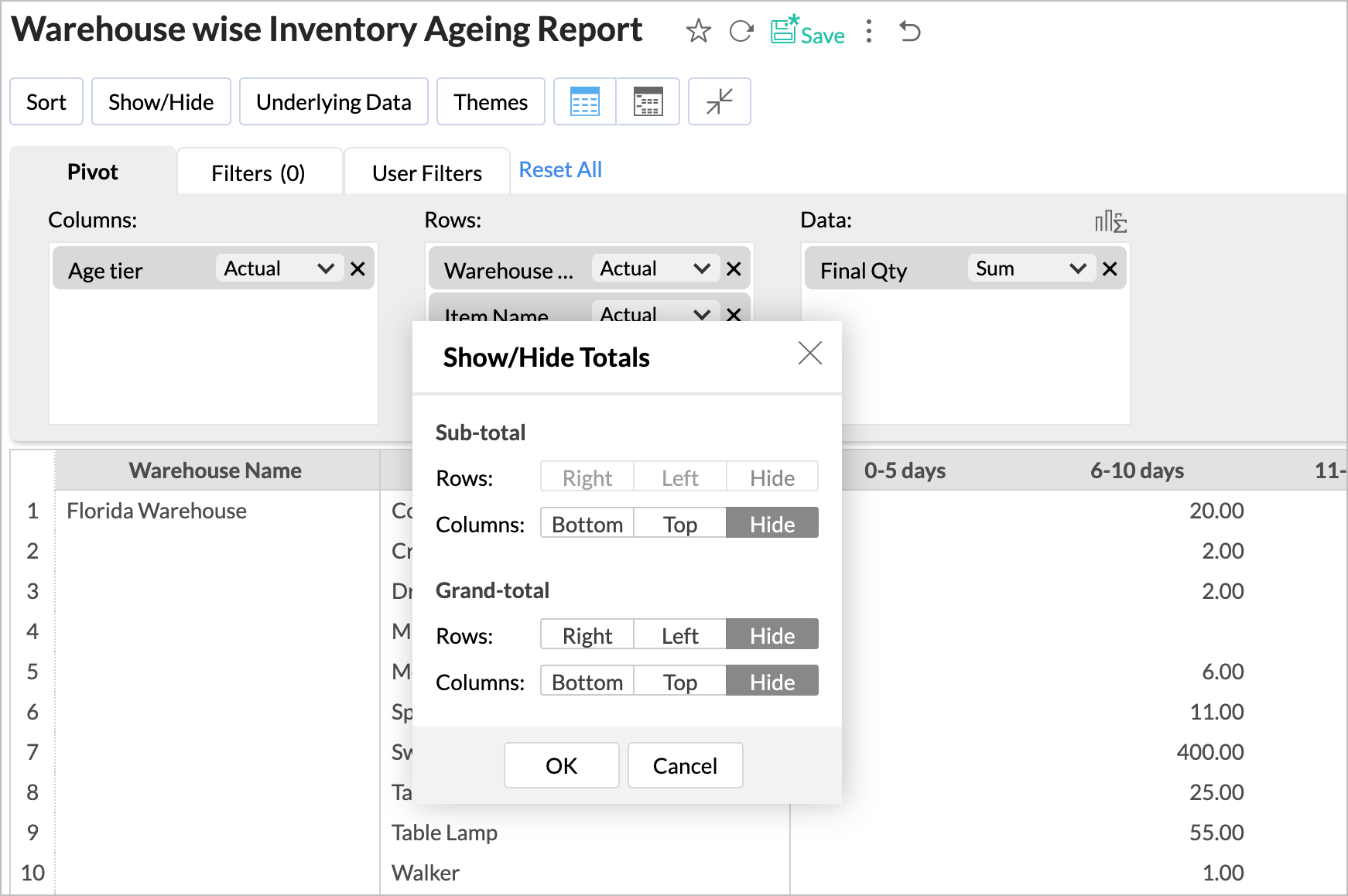Click the 1.00 value cell
The image size is (1348, 896).
tap(1222, 873)
